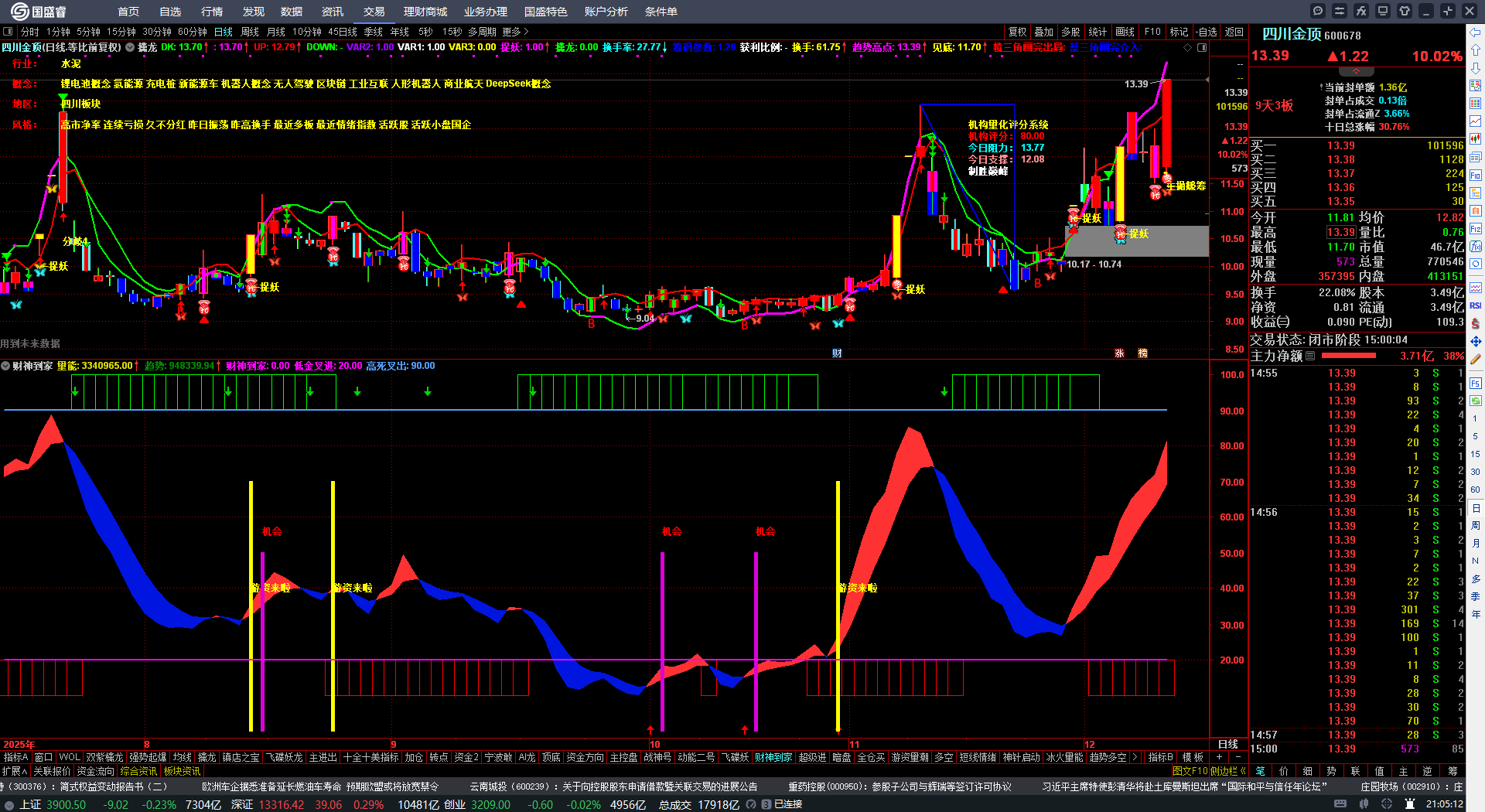
Task: Click the F10 icon in right sidebar
Action: (1476, 176)
